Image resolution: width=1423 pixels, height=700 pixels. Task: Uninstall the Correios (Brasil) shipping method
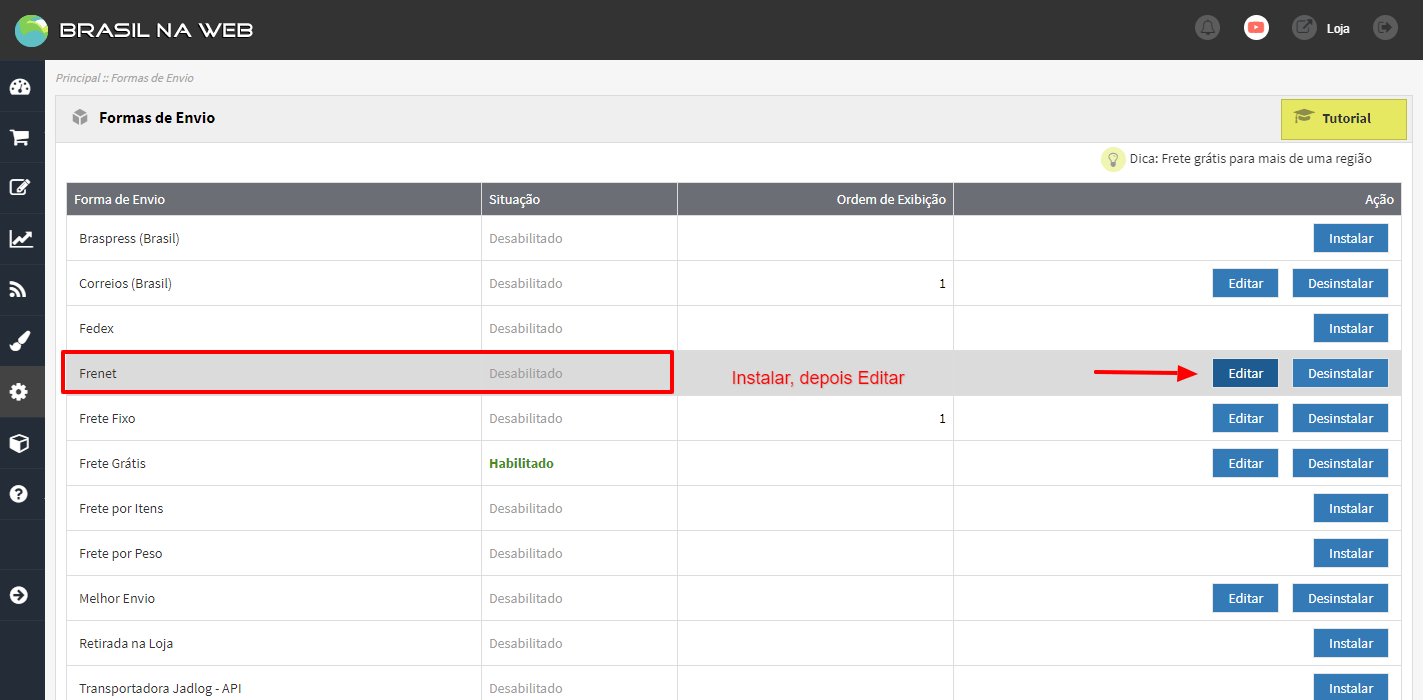click(1340, 283)
